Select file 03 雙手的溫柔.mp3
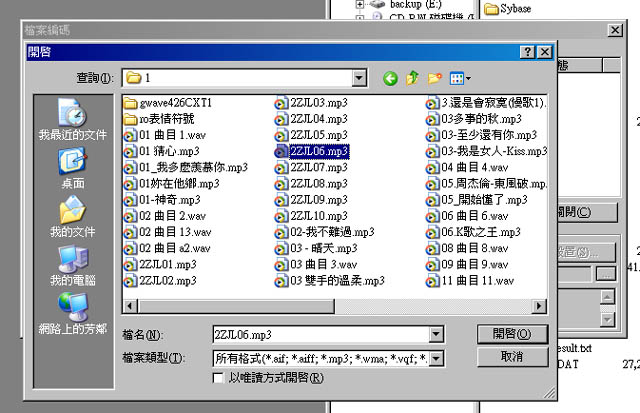640x413 pixels. (330, 281)
